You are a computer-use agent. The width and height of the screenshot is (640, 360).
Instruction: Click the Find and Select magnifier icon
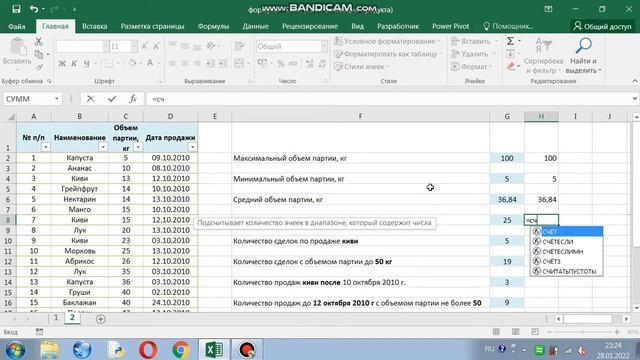coord(583,45)
